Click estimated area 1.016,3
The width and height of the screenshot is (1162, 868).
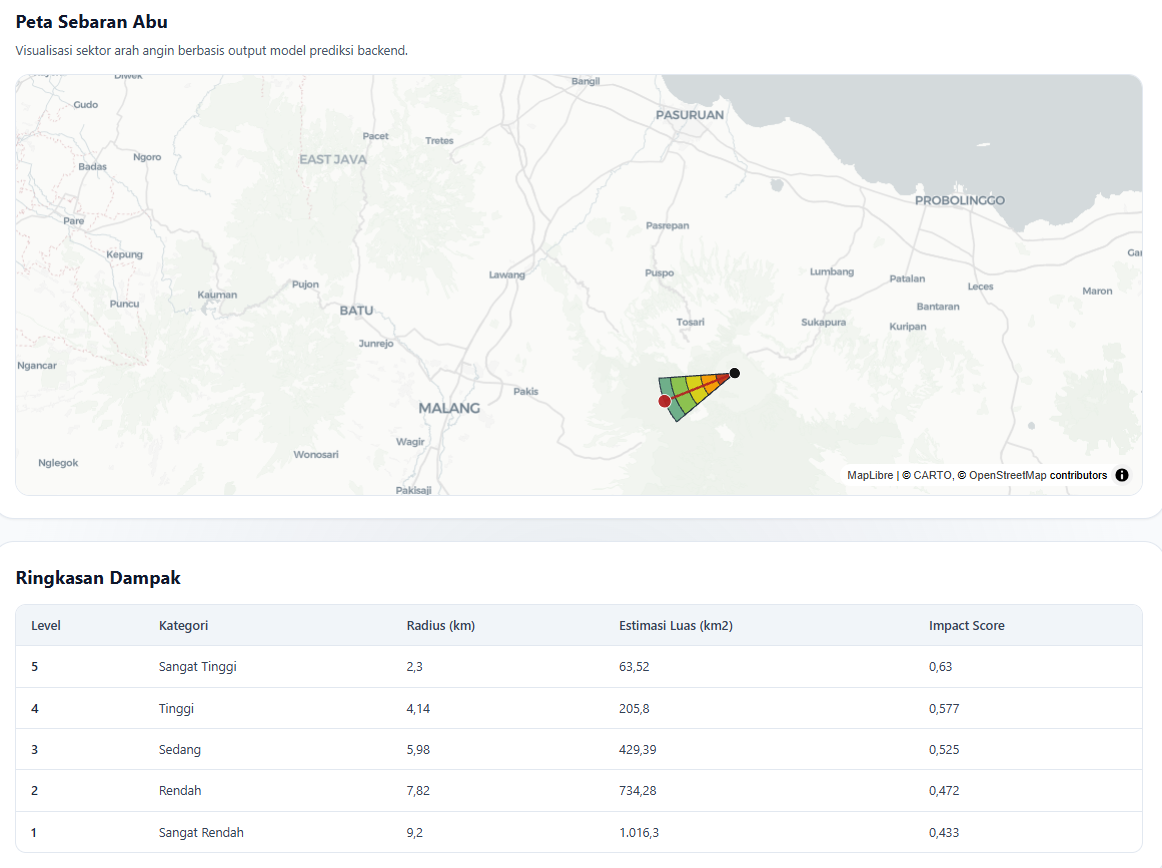[x=639, y=832]
